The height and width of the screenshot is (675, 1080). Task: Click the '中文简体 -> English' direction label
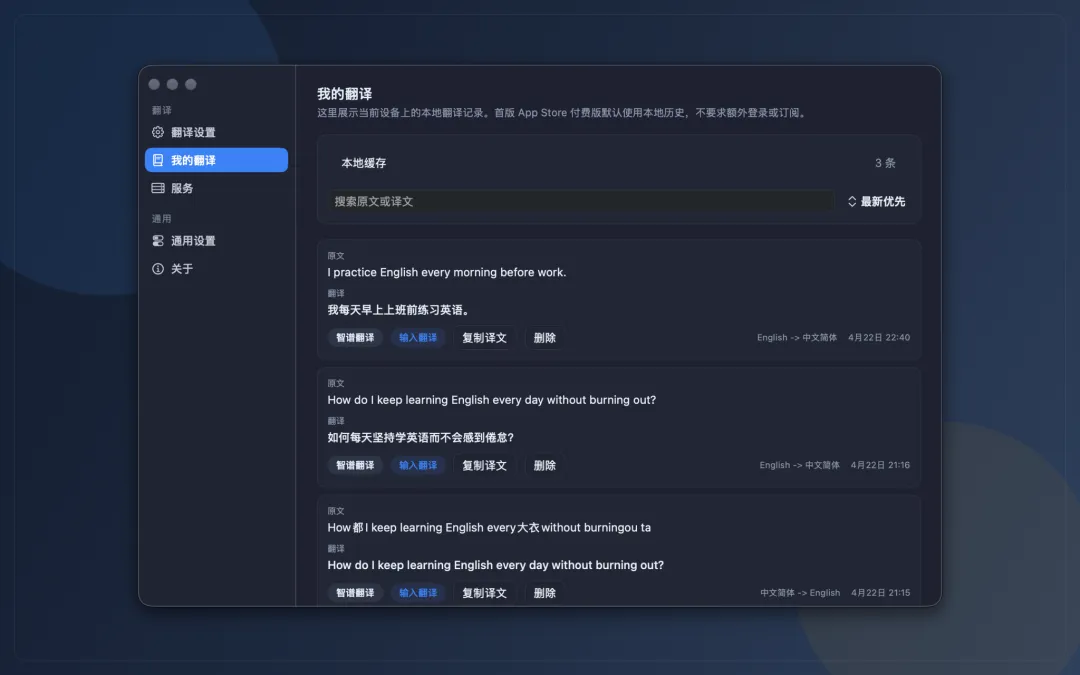coord(800,593)
